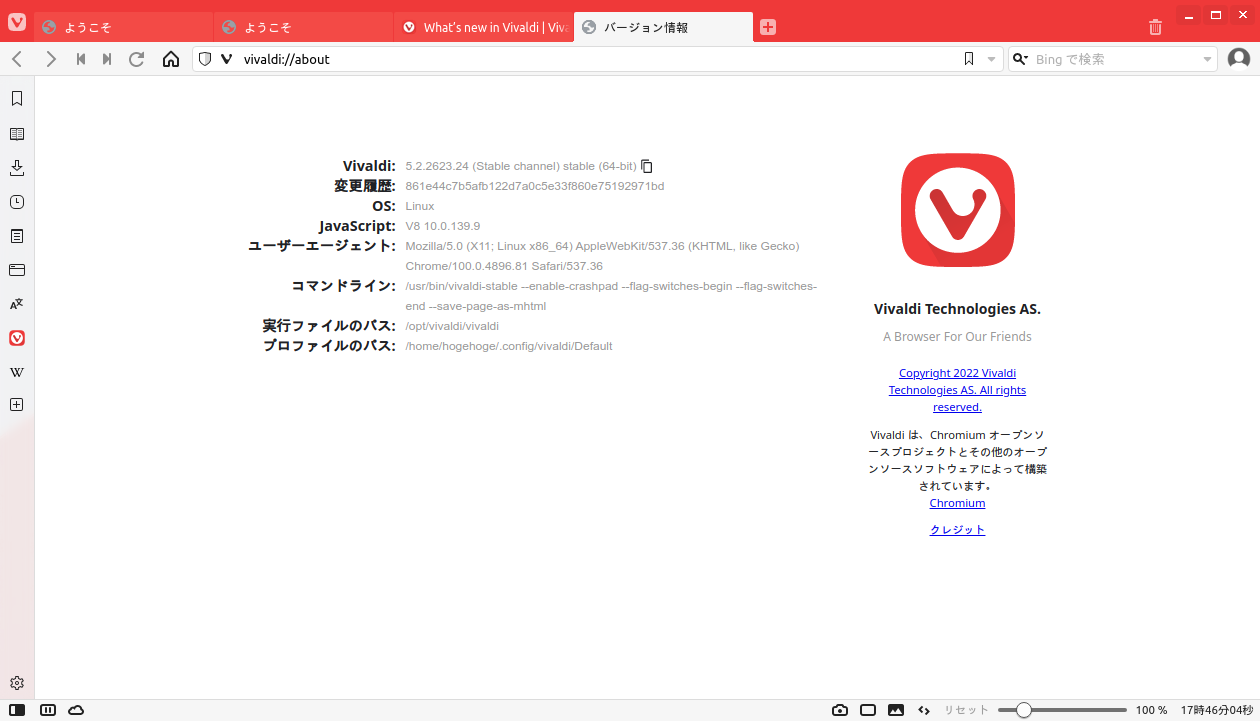Click the 変更履歴 revision hash
Image resolution: width=1260 pixels, height=721 pixels.
point(535,186)
